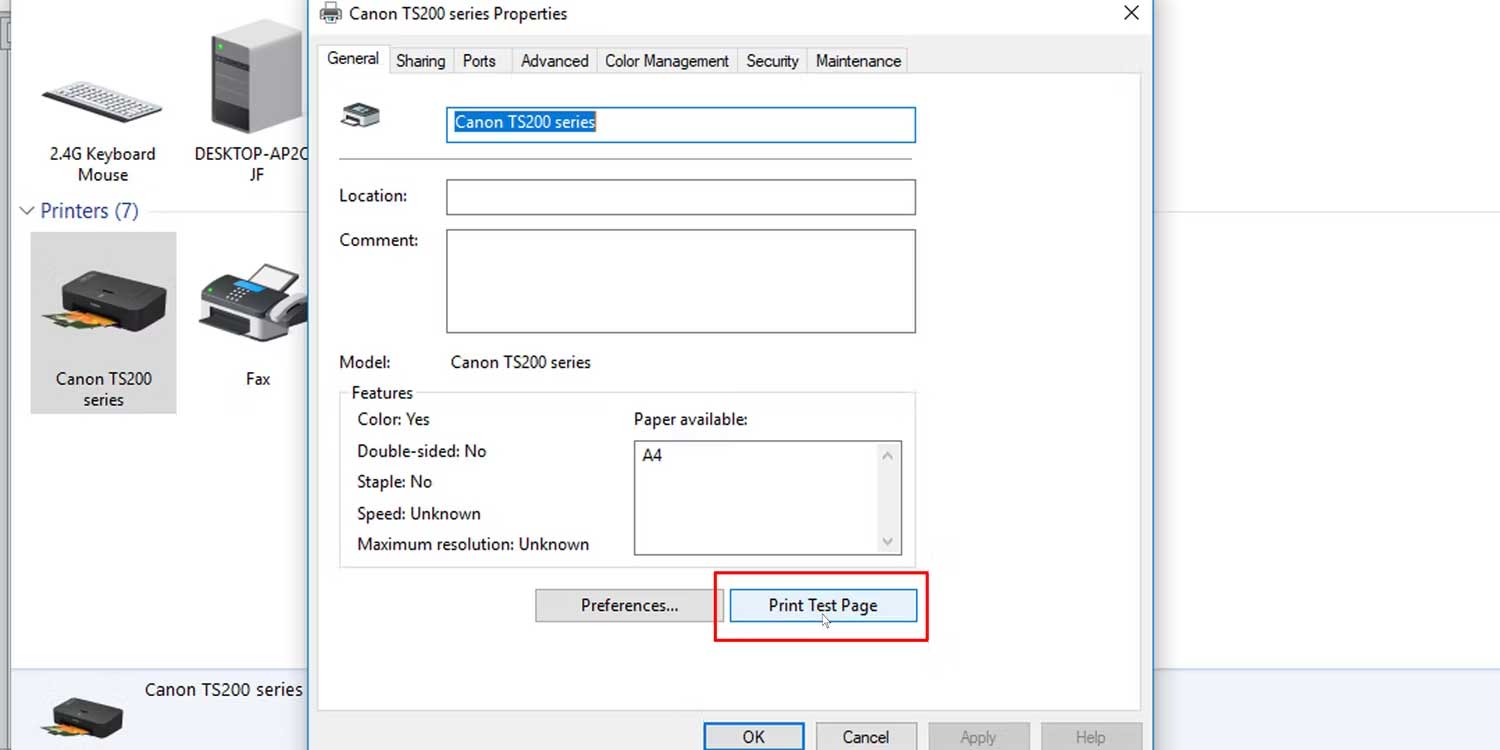The width and height of the screenshot is (1500, 750).
Task: Switch to the Maintenance tab
Action: [858, 61]
